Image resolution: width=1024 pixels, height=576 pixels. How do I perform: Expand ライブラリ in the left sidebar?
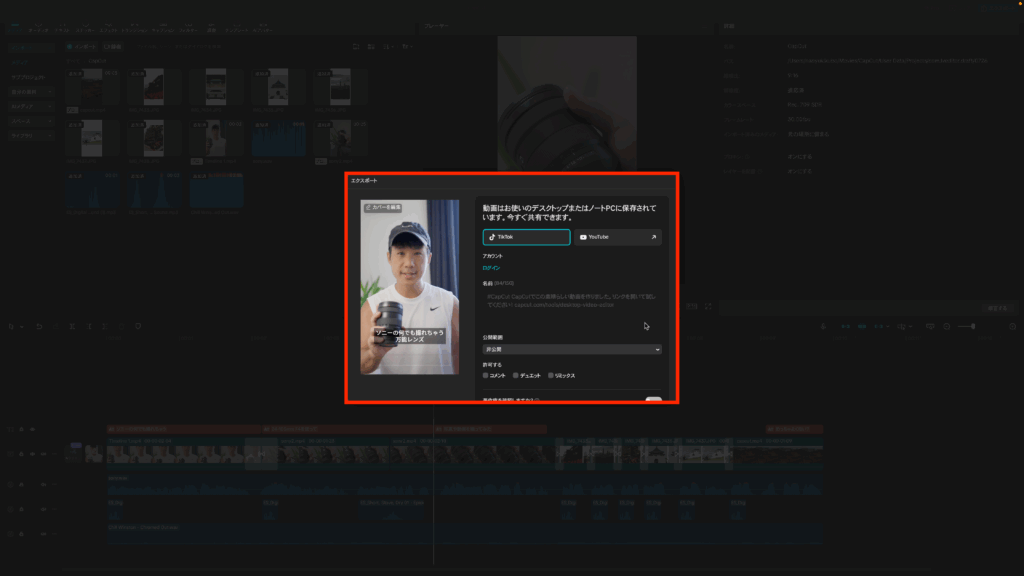tap(31, 136)
